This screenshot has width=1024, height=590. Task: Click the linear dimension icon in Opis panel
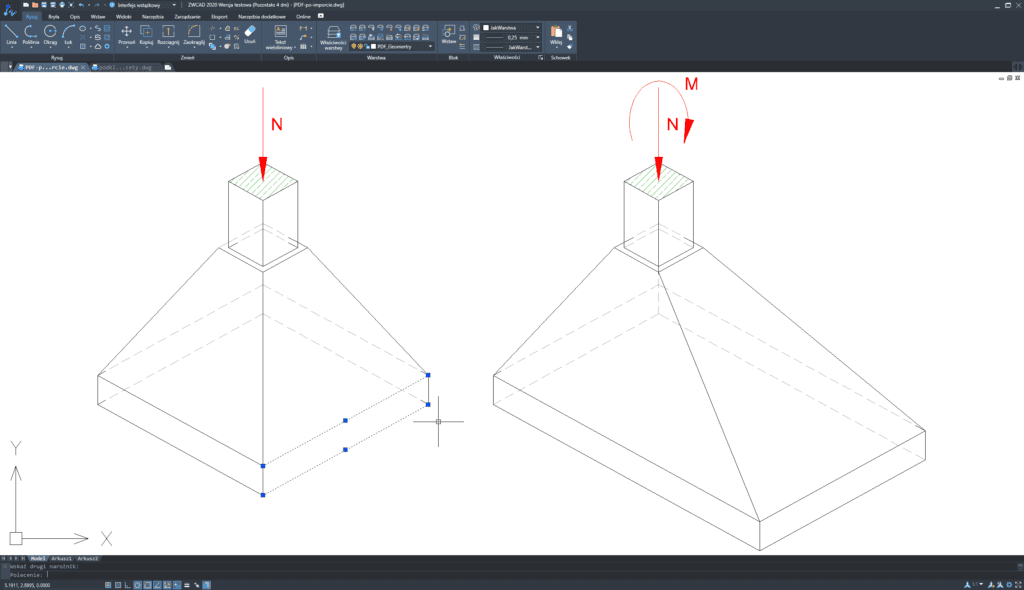303,28
